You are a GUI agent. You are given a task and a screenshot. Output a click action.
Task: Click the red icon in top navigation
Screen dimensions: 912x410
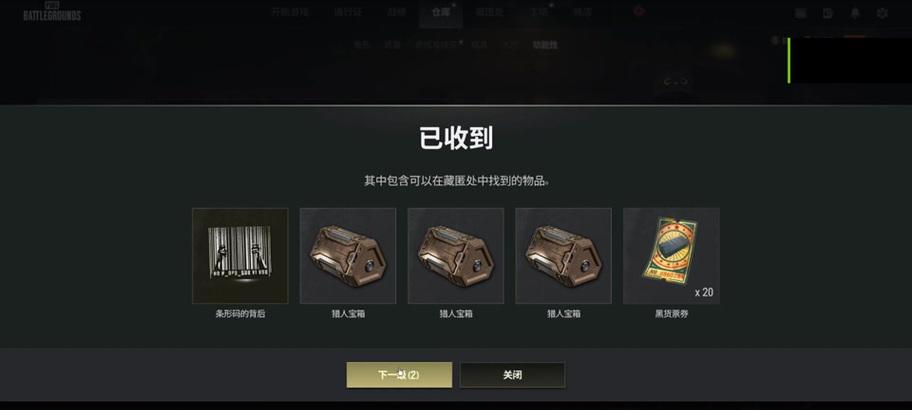639,12
